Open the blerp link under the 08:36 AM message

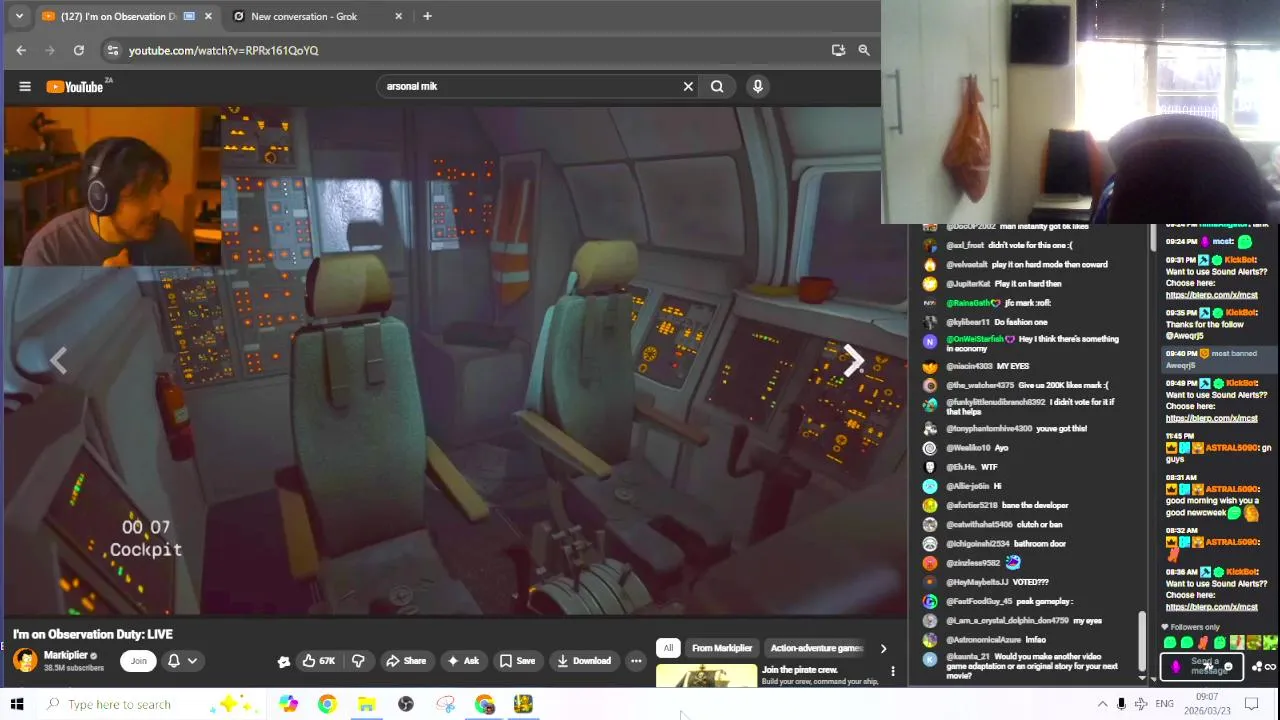pyautogui.click(x=1211, y=607)
